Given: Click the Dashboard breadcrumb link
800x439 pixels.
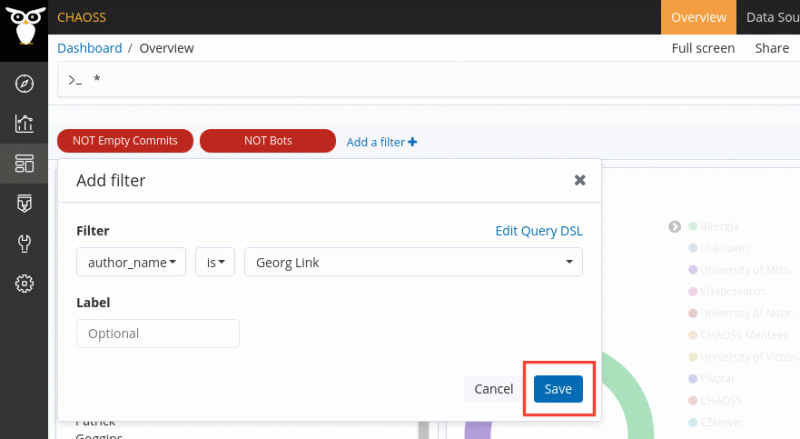Looking at the screenshot, I should click(90, 48).
